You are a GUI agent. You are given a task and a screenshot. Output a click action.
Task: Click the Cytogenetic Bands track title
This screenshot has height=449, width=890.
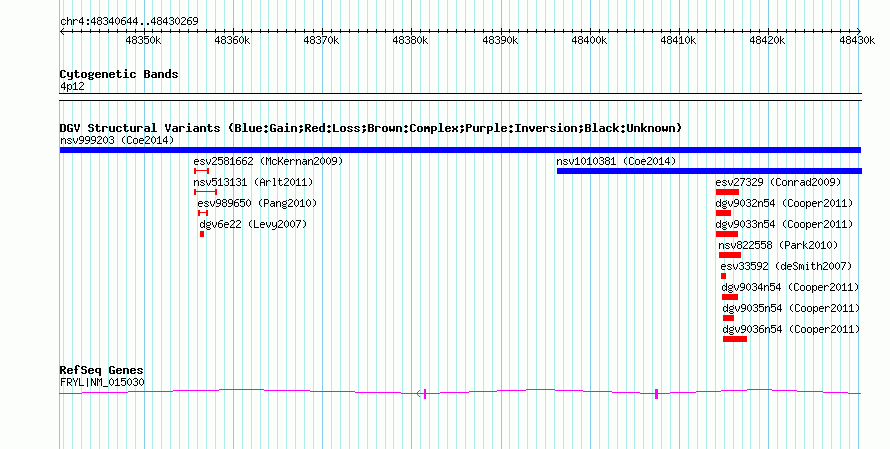pos(119,74)
